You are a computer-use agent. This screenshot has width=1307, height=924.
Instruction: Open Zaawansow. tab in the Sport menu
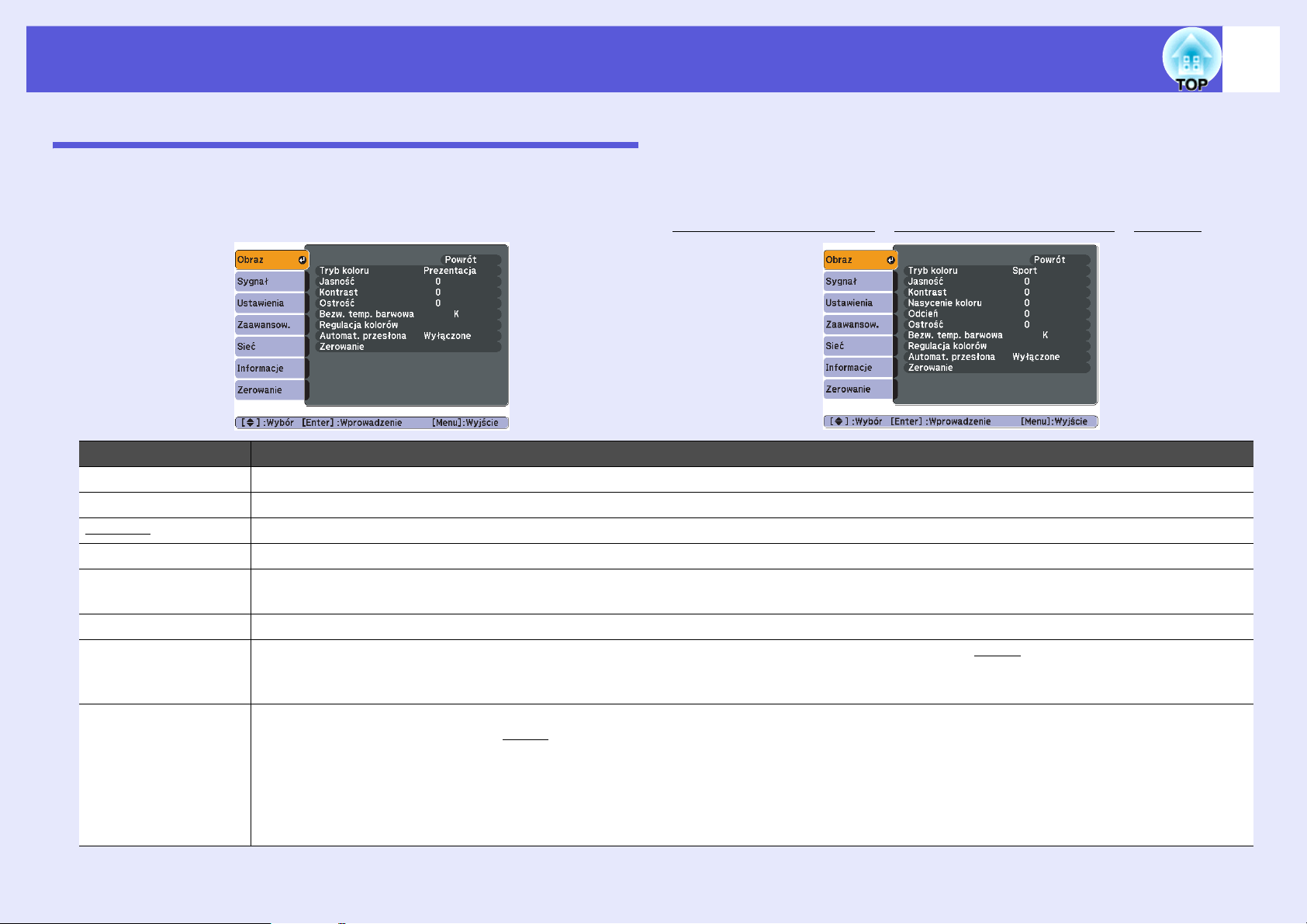tap(858, 324)
